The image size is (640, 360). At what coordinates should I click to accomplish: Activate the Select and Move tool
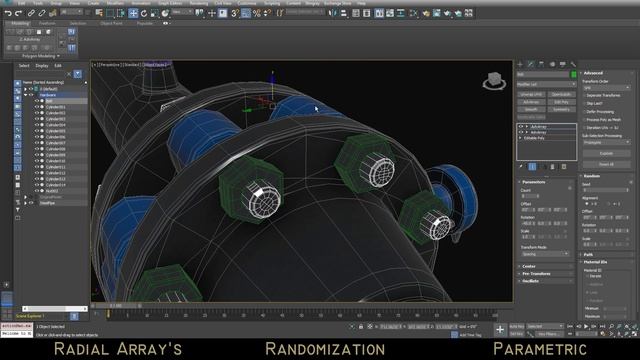tap(133, 13)
